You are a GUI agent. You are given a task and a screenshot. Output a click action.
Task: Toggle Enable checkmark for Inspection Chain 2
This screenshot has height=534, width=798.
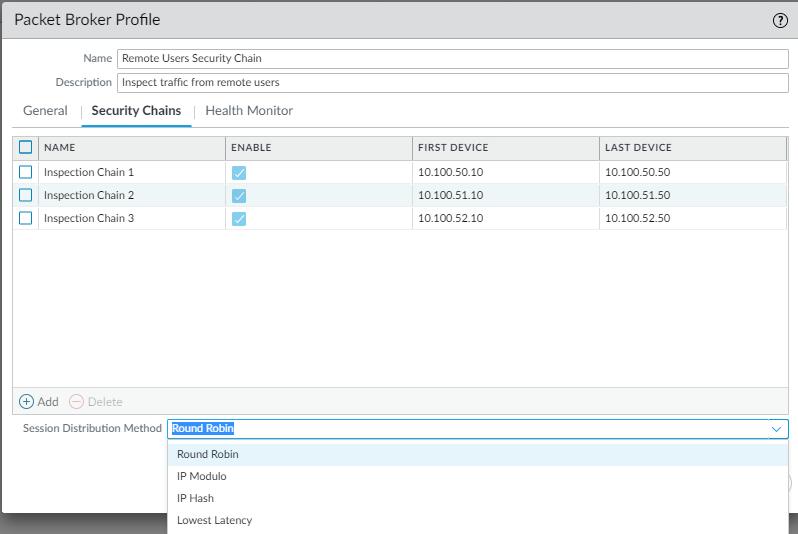pos(239,196)
